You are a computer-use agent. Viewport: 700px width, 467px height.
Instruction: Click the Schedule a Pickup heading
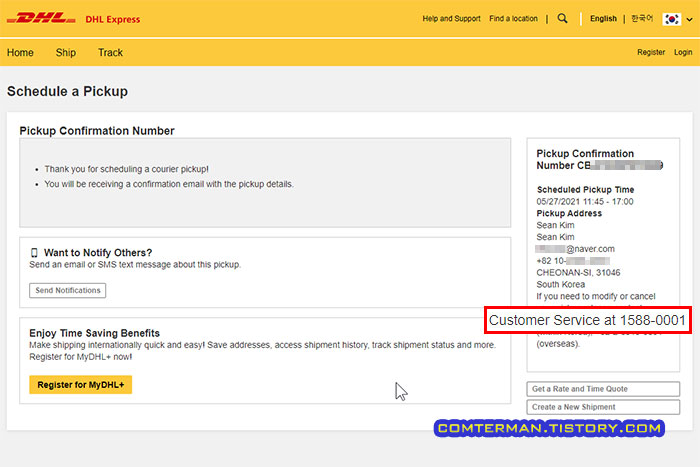(67, 91)
